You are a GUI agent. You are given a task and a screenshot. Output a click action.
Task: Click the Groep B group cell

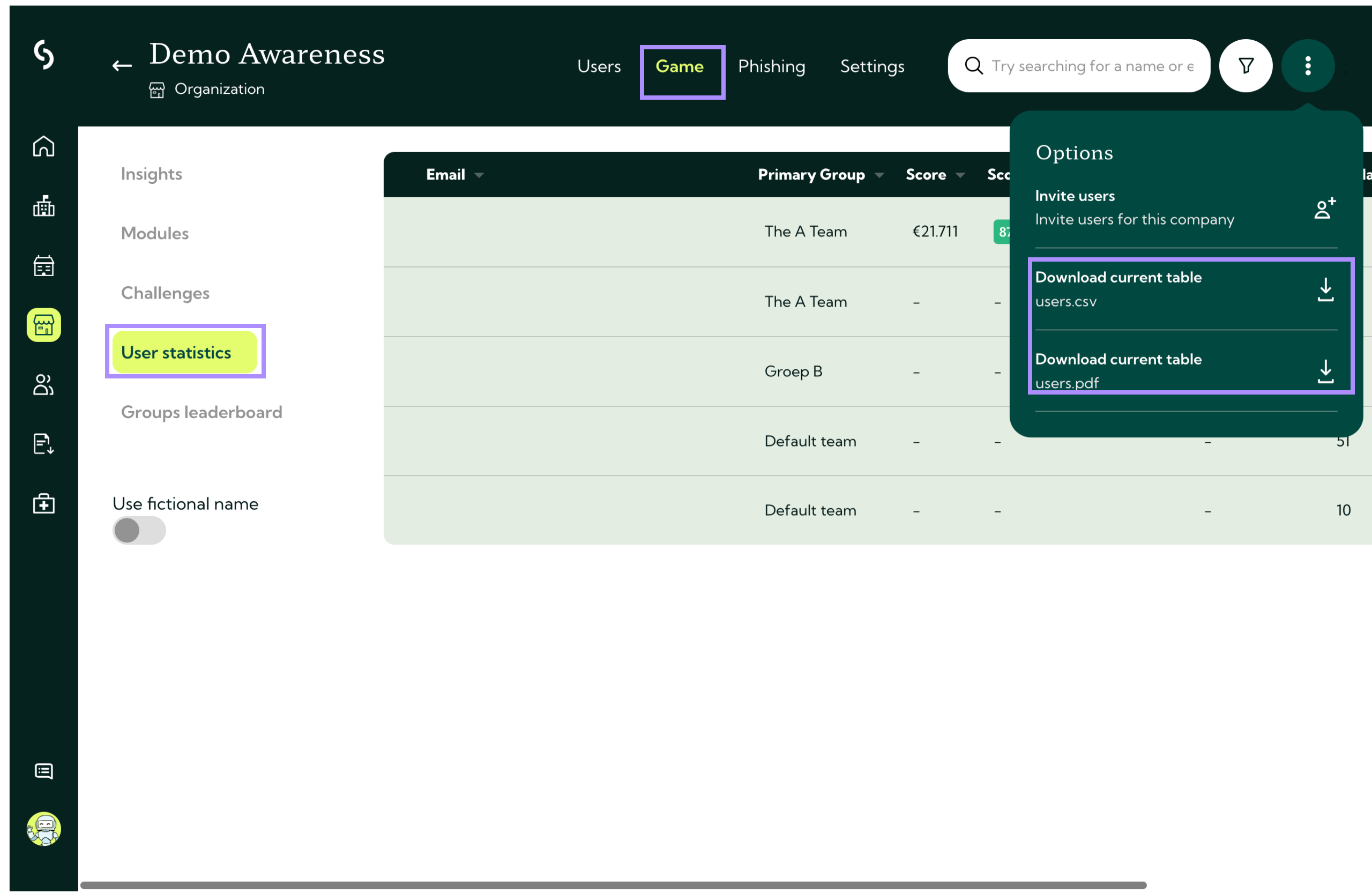793,371
